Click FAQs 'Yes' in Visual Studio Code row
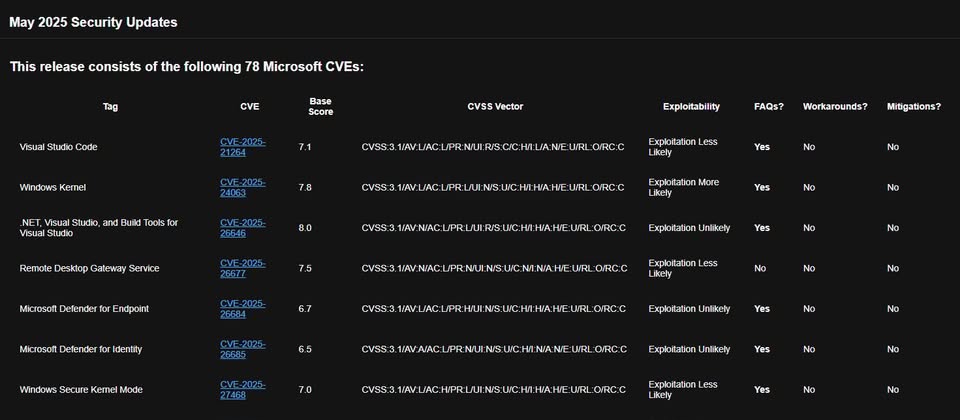Viewport: 960px width, 420px height. (x=762, y=147)
